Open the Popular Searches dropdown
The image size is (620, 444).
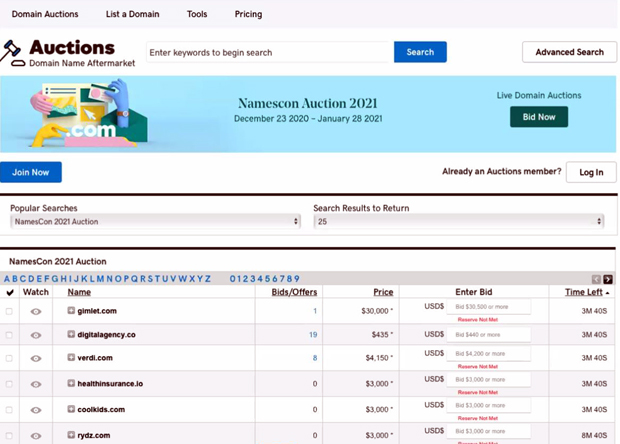click(155, 221)
